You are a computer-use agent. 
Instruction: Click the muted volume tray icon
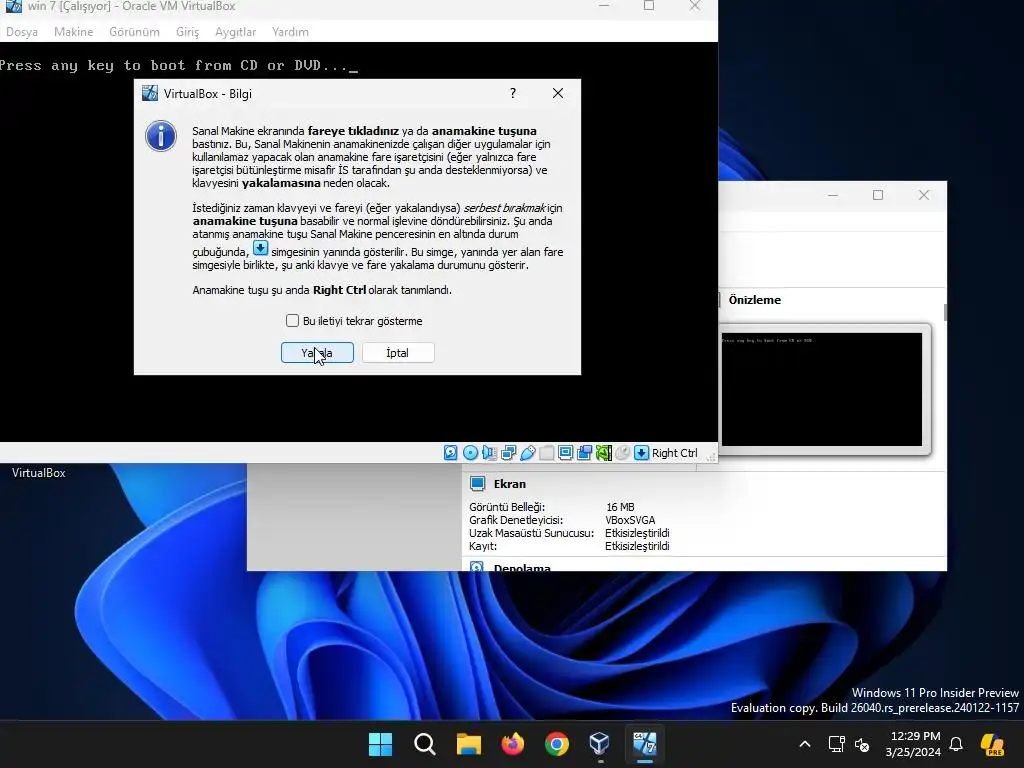point(862,744)
